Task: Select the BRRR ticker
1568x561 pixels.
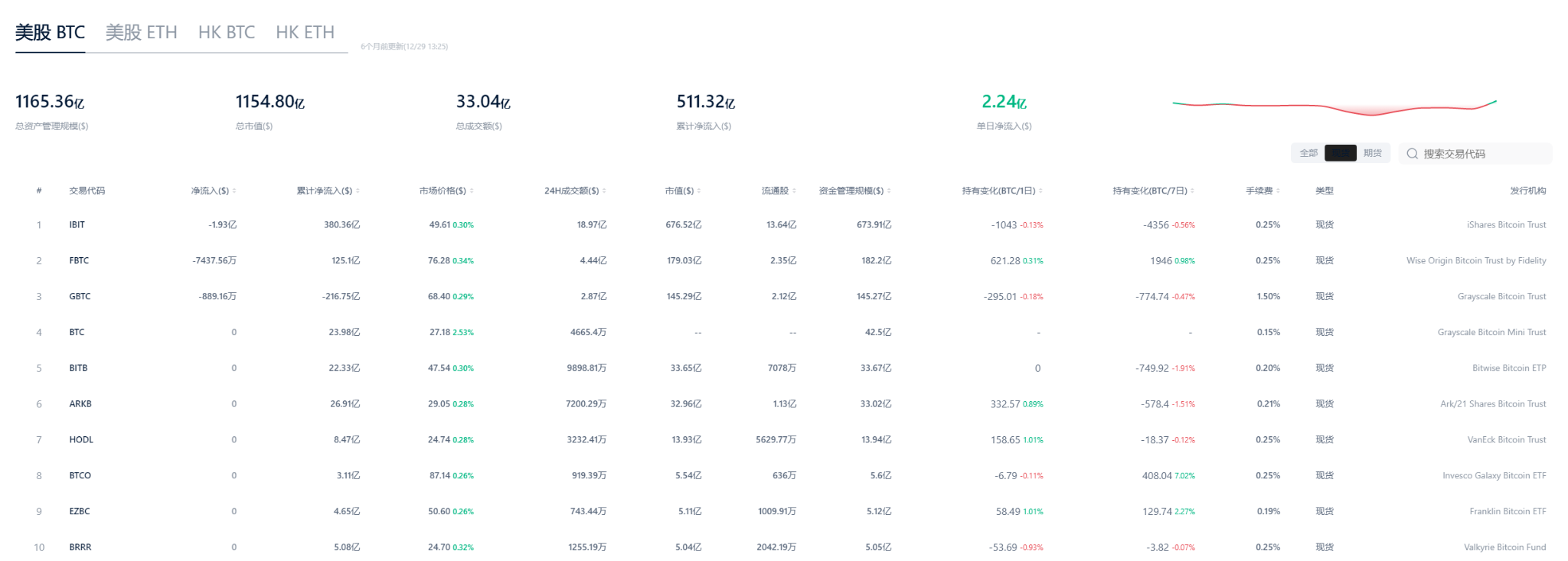Action: click(x=80, y=547)
